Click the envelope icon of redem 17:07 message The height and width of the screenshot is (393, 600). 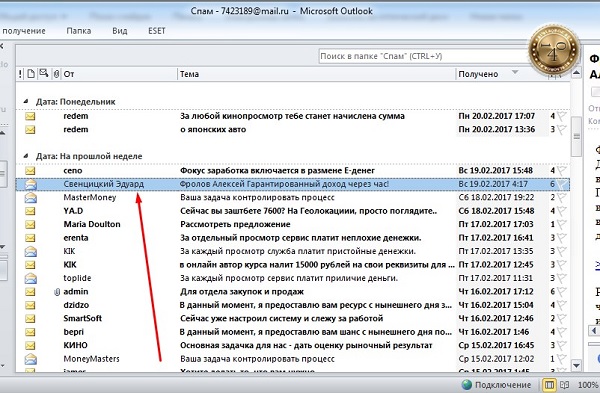30,116
